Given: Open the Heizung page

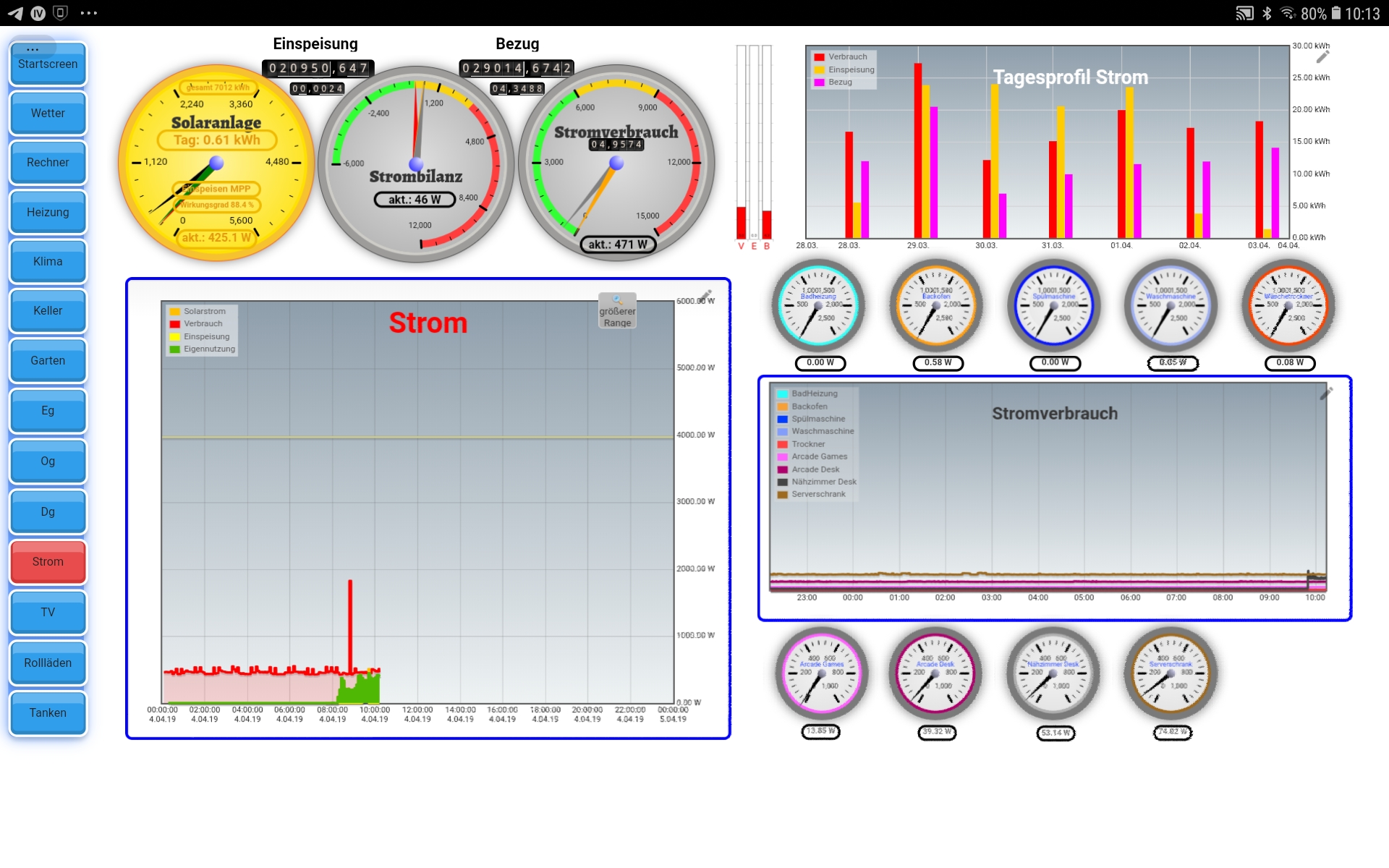Looking at the screenshot, I should click(x=48, y=213).
